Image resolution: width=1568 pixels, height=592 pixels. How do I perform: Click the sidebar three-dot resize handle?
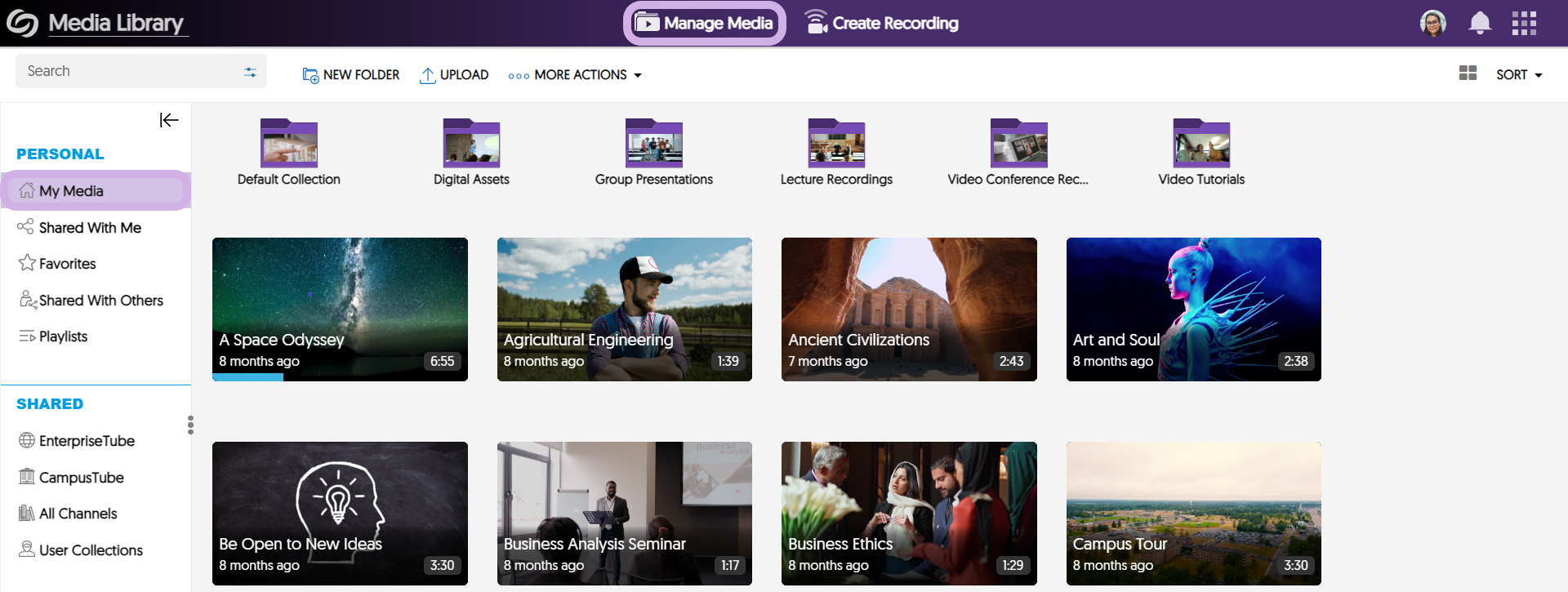tap(190, 425)
